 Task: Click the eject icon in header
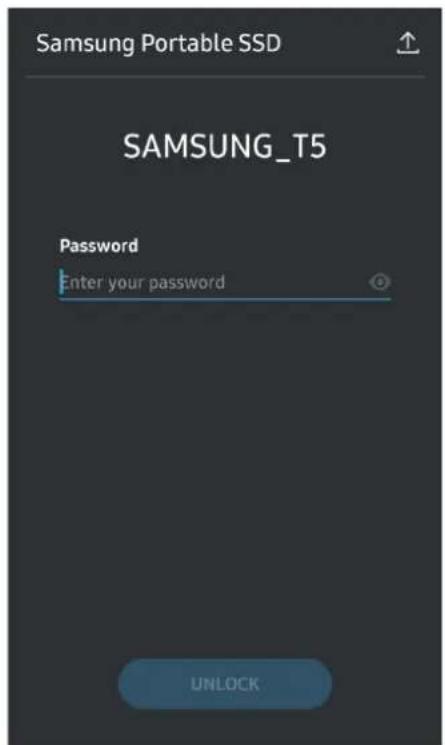[x=408, y=43]
